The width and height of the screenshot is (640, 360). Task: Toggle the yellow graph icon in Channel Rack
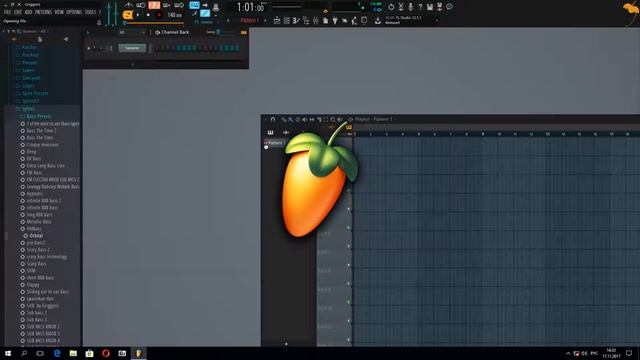244,32
